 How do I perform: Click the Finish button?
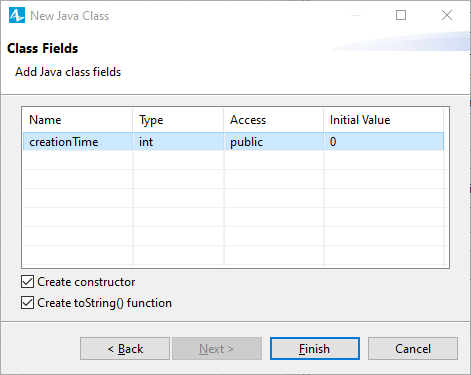click(x=315, y=349)
